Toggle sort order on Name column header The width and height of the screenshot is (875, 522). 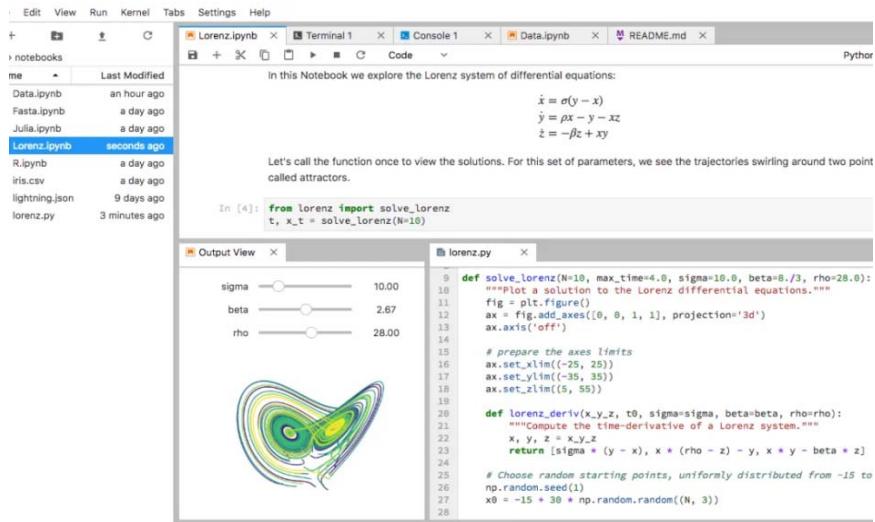click(x=30, y=75)
